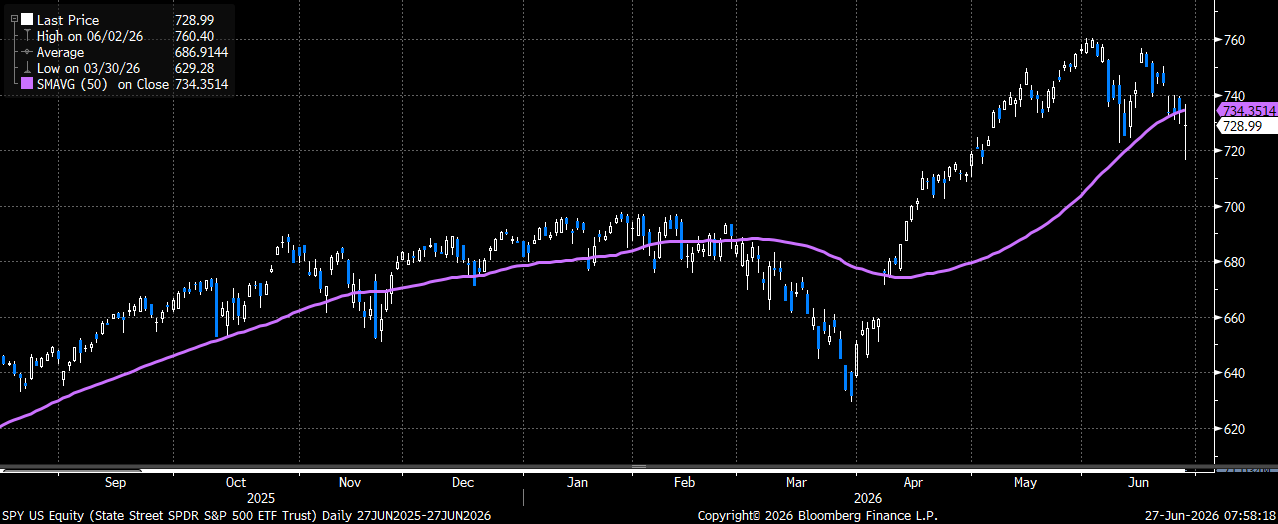Select the 'Average' legend label
The height and width of the screenshot is (524, 1278).
click(62, 52)
